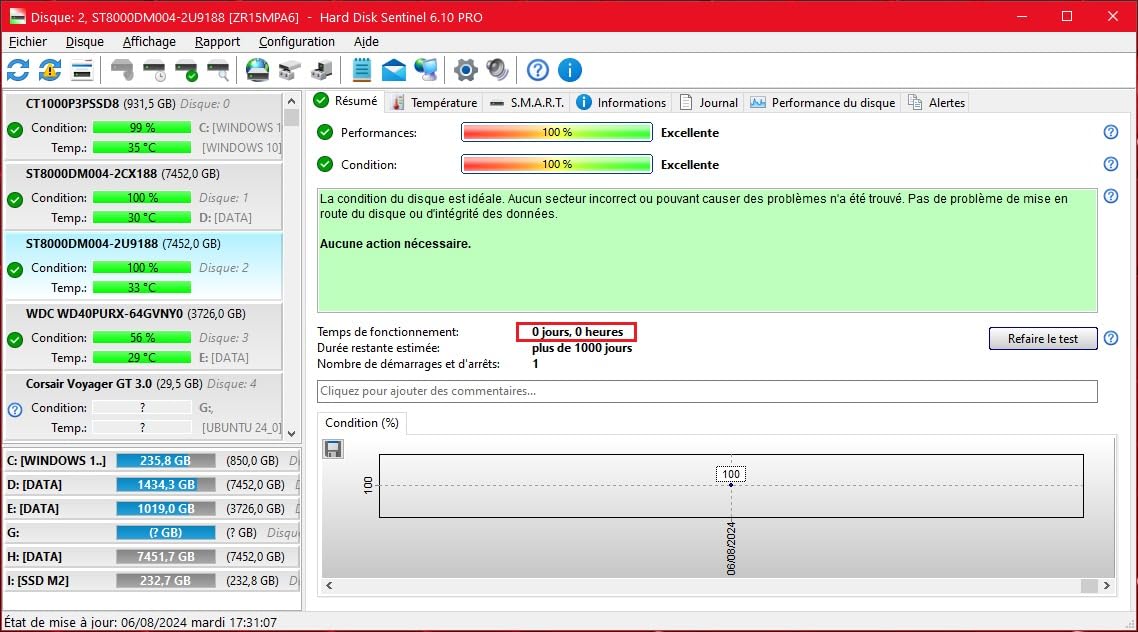Open the blue notepad report icon
1138x632 pixels.
coord(361,70)
